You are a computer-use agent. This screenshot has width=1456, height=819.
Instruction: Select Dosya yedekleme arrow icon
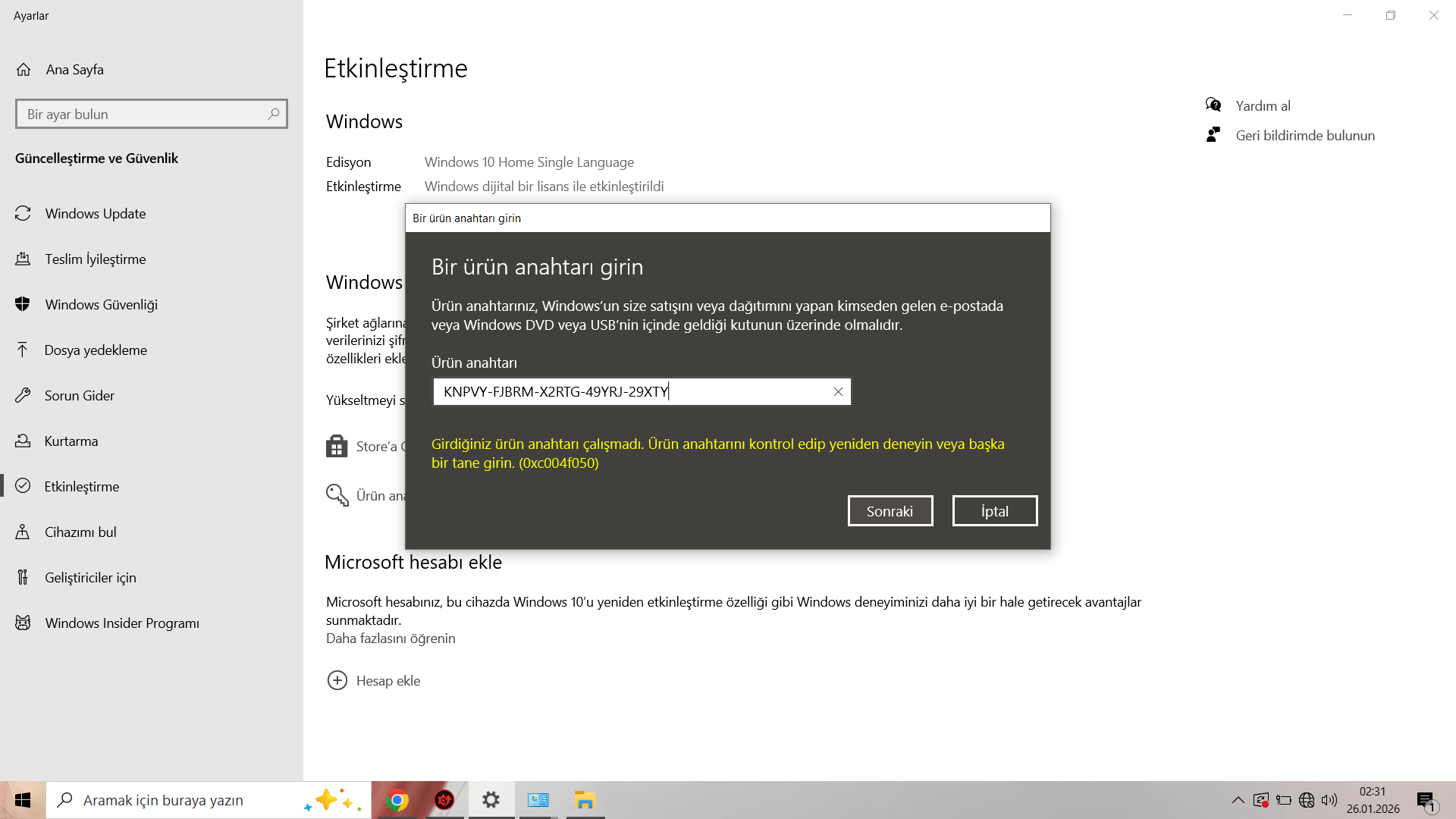pyautogui.click(x=23, y=350)
